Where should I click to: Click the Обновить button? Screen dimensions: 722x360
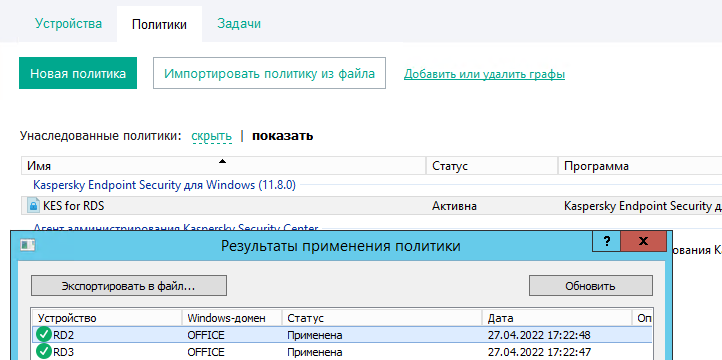point(590,286)
